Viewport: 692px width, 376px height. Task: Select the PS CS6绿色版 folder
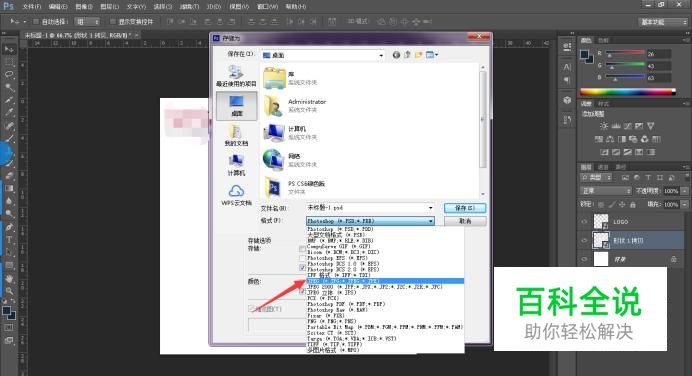coord(294,187)
